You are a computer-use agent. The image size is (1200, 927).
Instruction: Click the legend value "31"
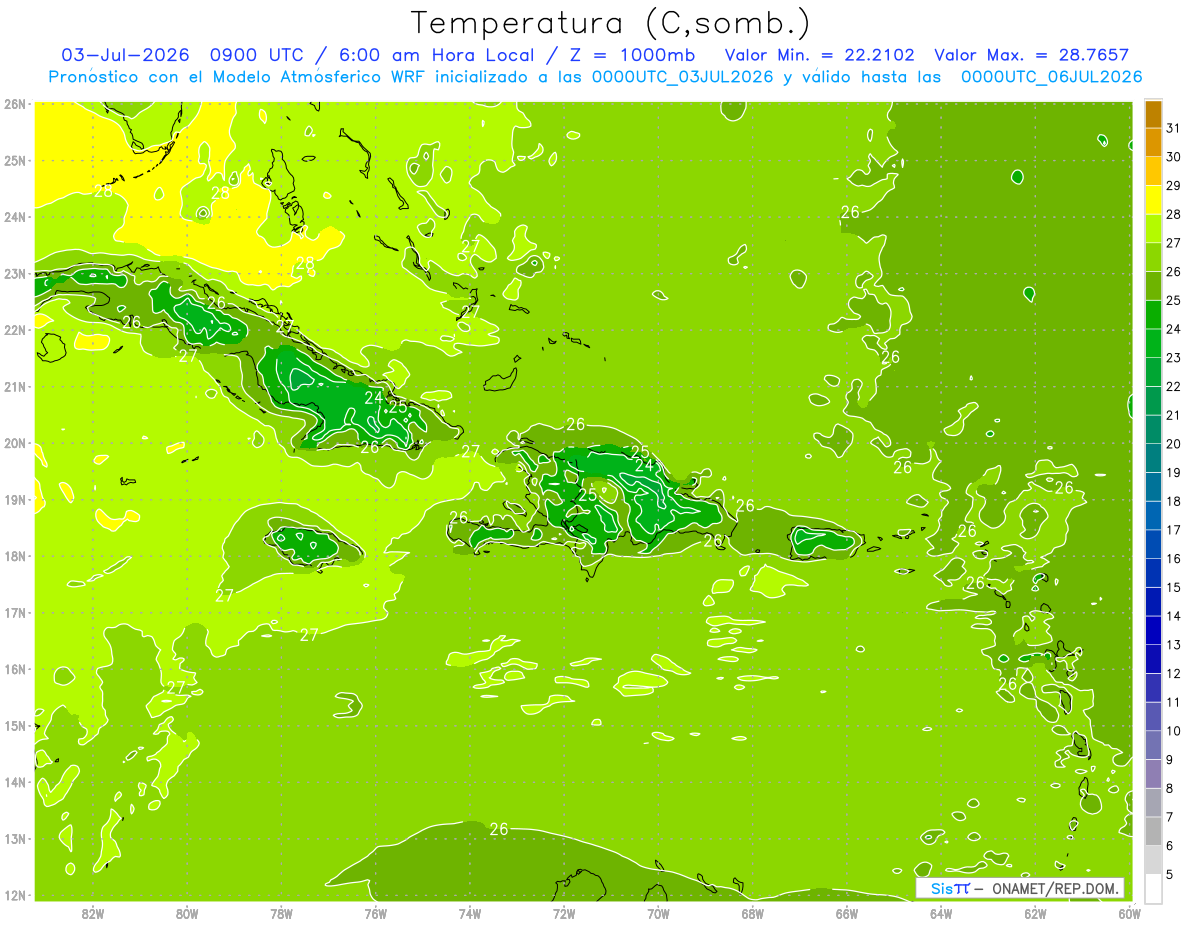(x=1173, y=128)
